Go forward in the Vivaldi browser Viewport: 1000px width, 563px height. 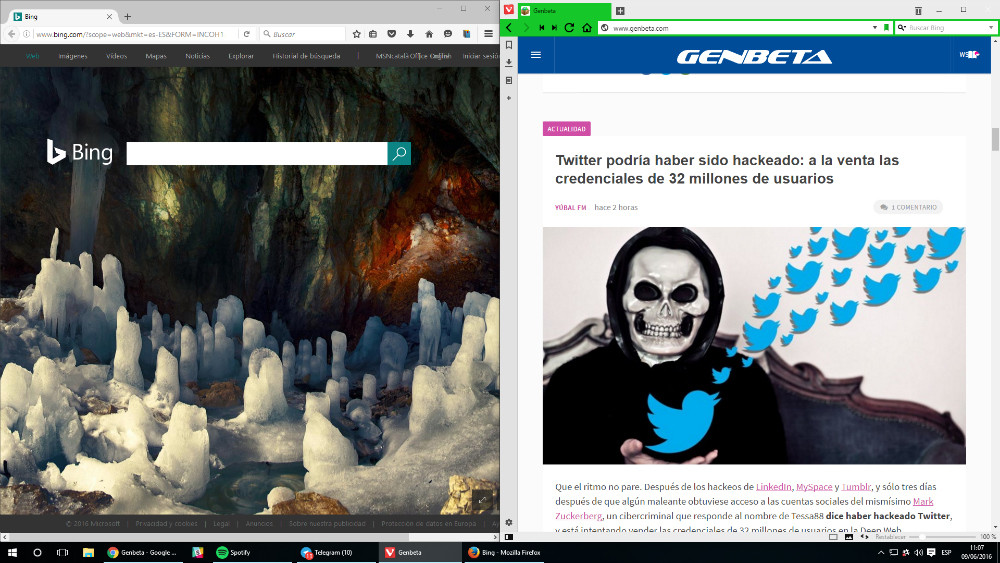click(x=526, y=27)
